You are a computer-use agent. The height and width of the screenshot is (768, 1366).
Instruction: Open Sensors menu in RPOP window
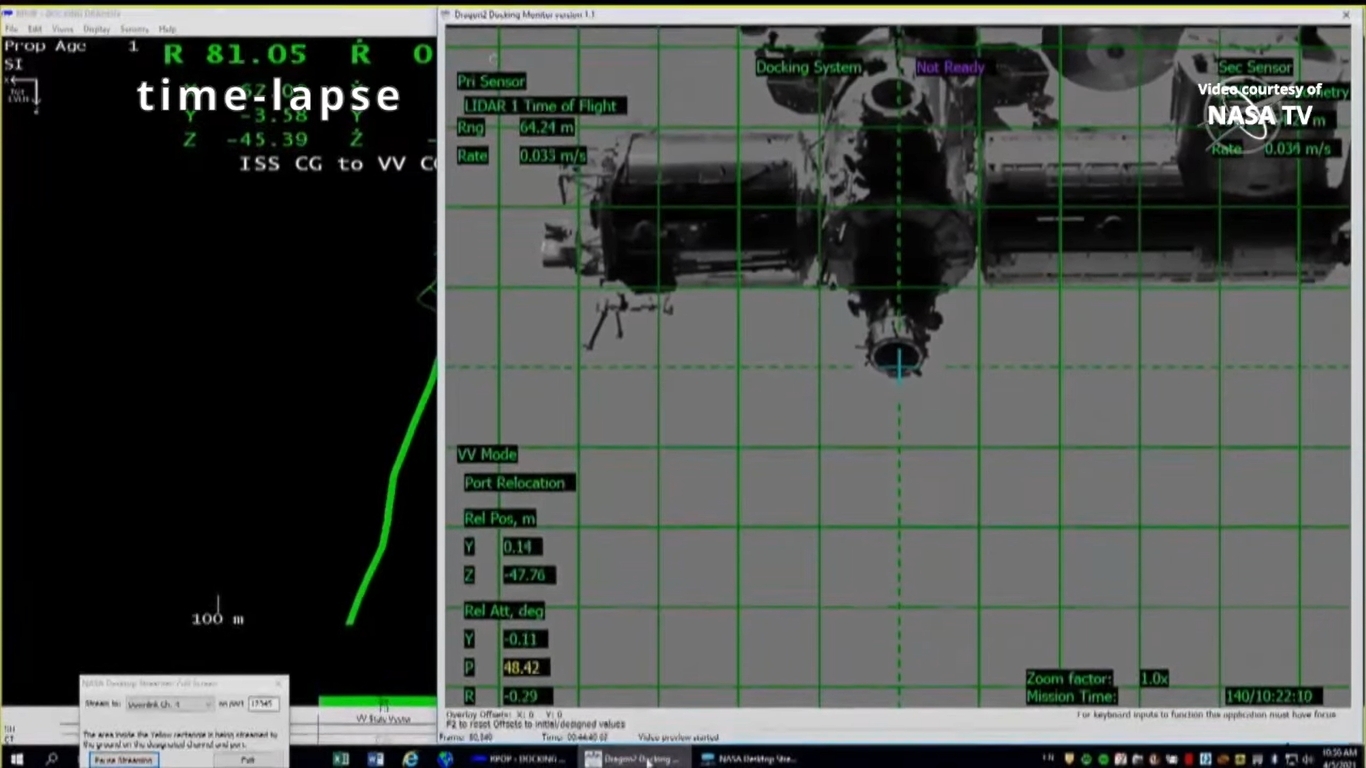click(x=134, y=29)
